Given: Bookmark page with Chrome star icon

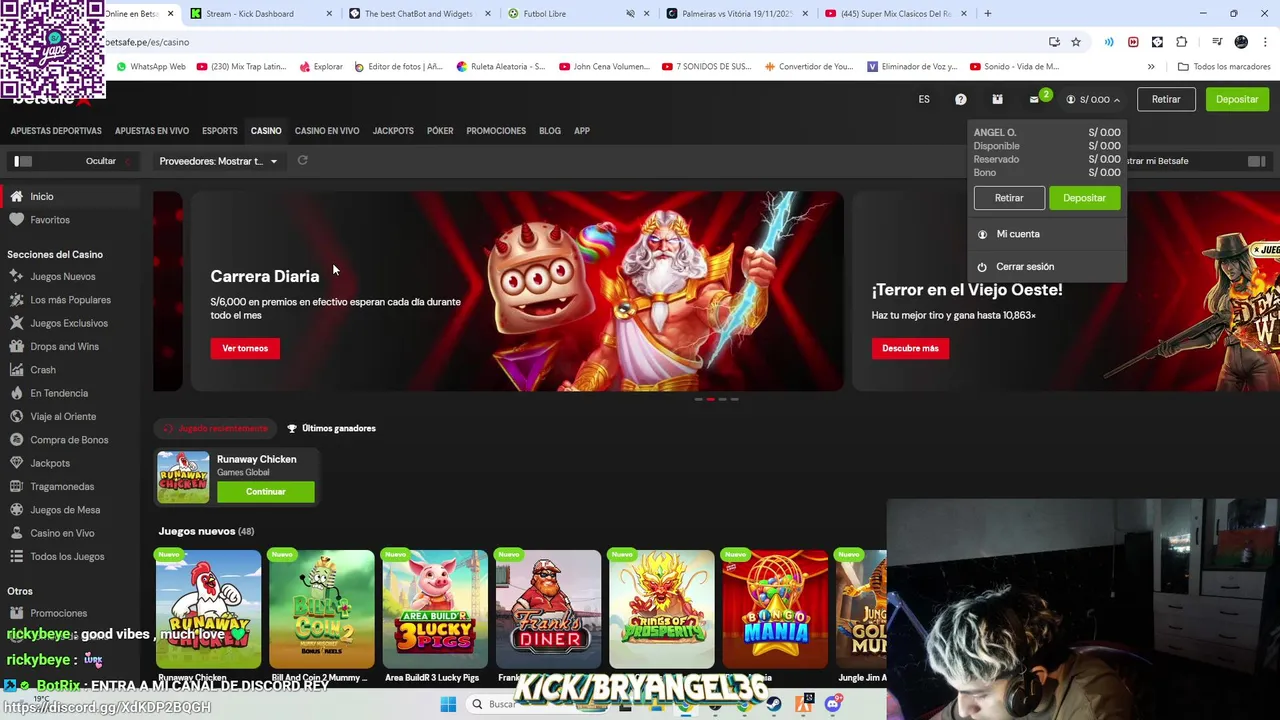Looking at the screenshot, I should point(1076,42).
